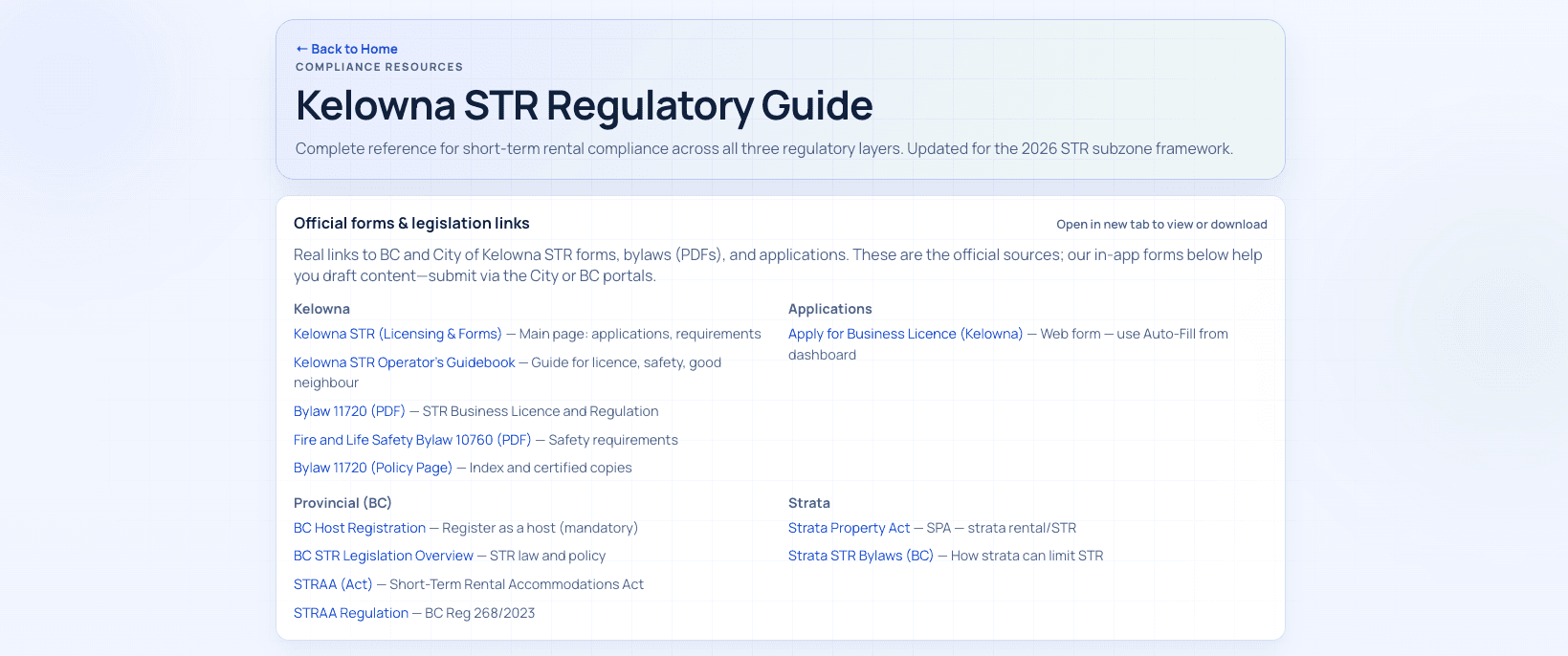
Task: Open the STRAA (Act) link
Action: point(332,584)
